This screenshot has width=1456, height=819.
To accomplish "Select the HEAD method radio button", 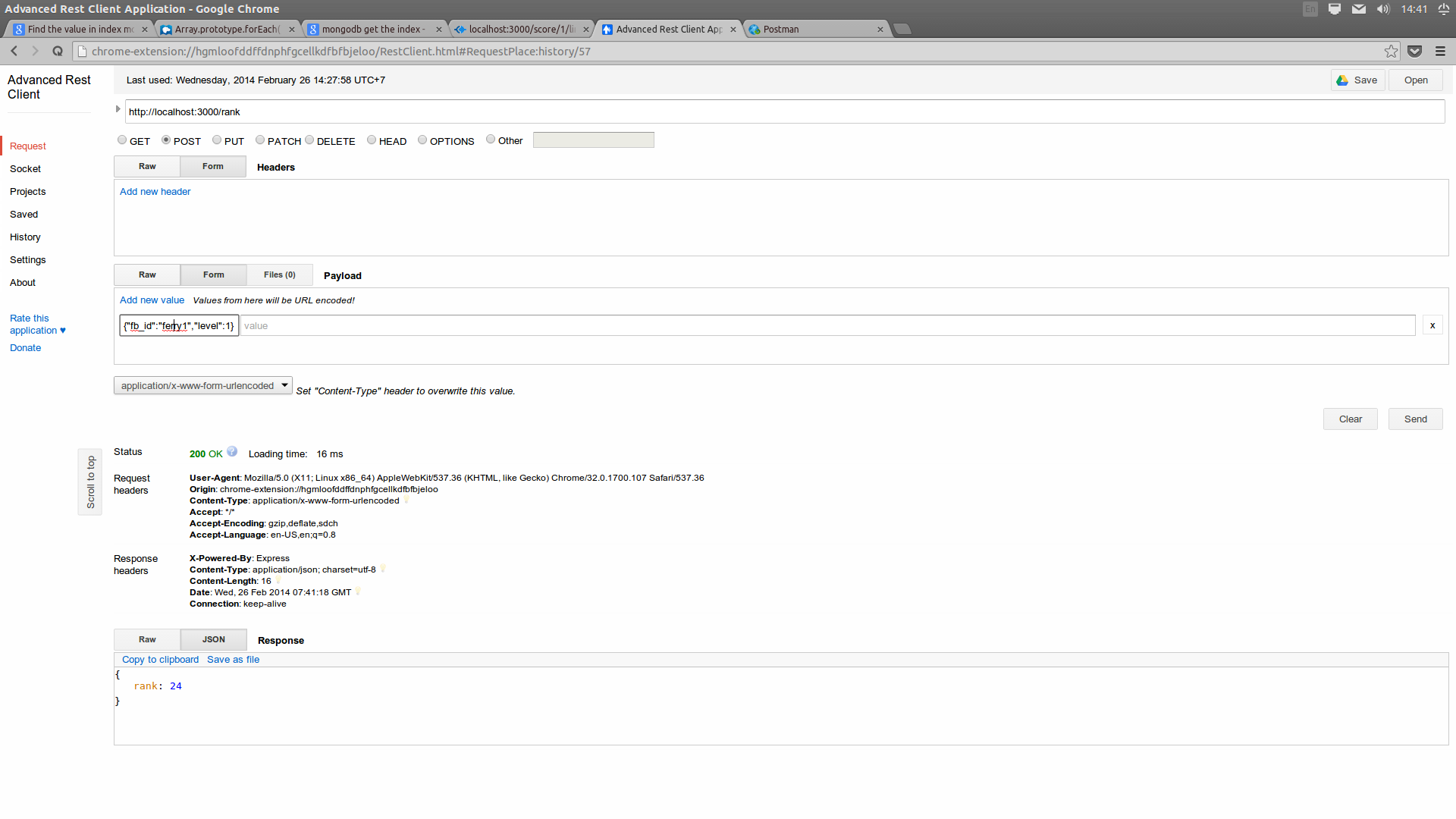I will tap(372, 140).
